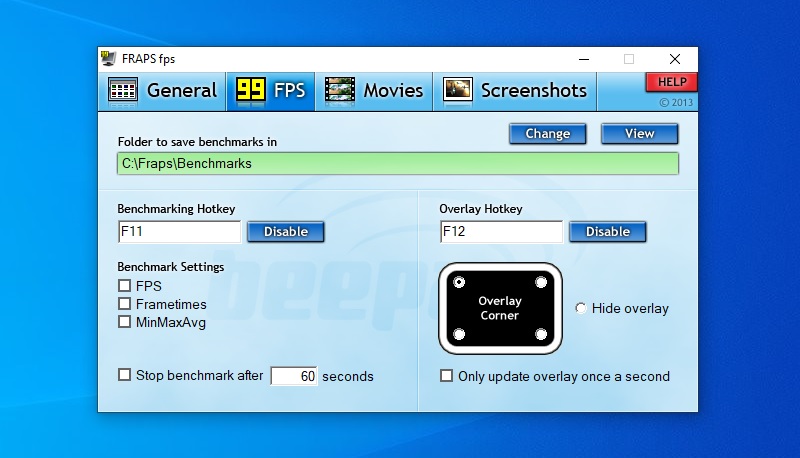Select top-right overlay corner radio
The image size is (800, 458).
click(541, 282)
